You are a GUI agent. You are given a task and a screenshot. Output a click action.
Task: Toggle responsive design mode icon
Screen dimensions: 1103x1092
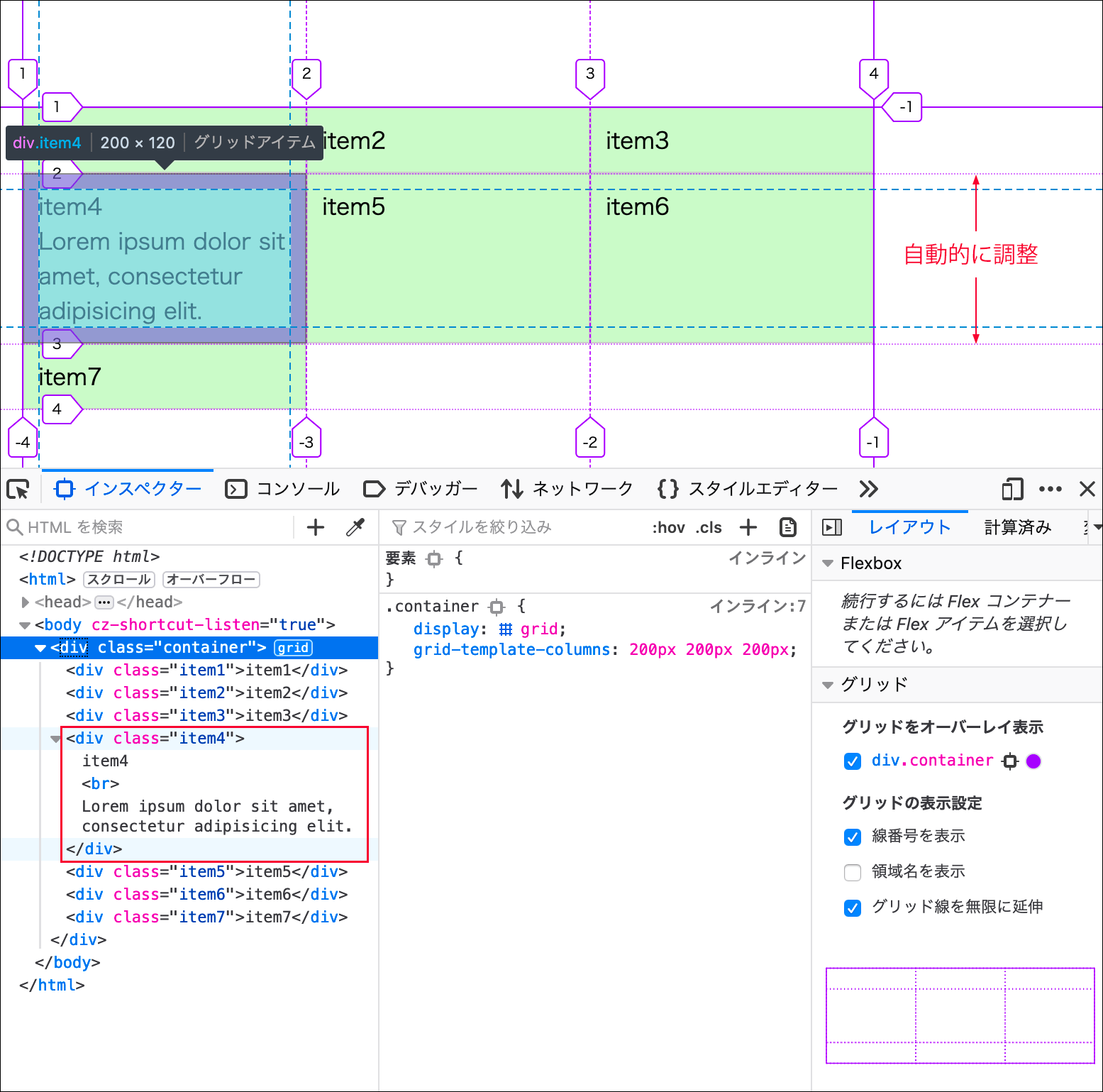[x=1012, y=490]
